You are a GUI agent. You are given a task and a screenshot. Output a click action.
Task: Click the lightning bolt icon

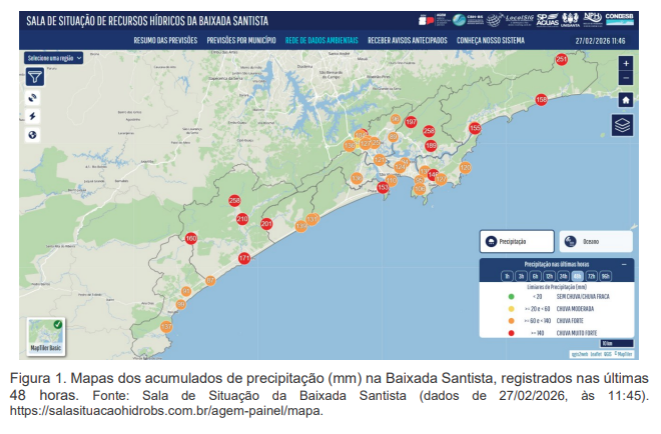tap(34, 116)
